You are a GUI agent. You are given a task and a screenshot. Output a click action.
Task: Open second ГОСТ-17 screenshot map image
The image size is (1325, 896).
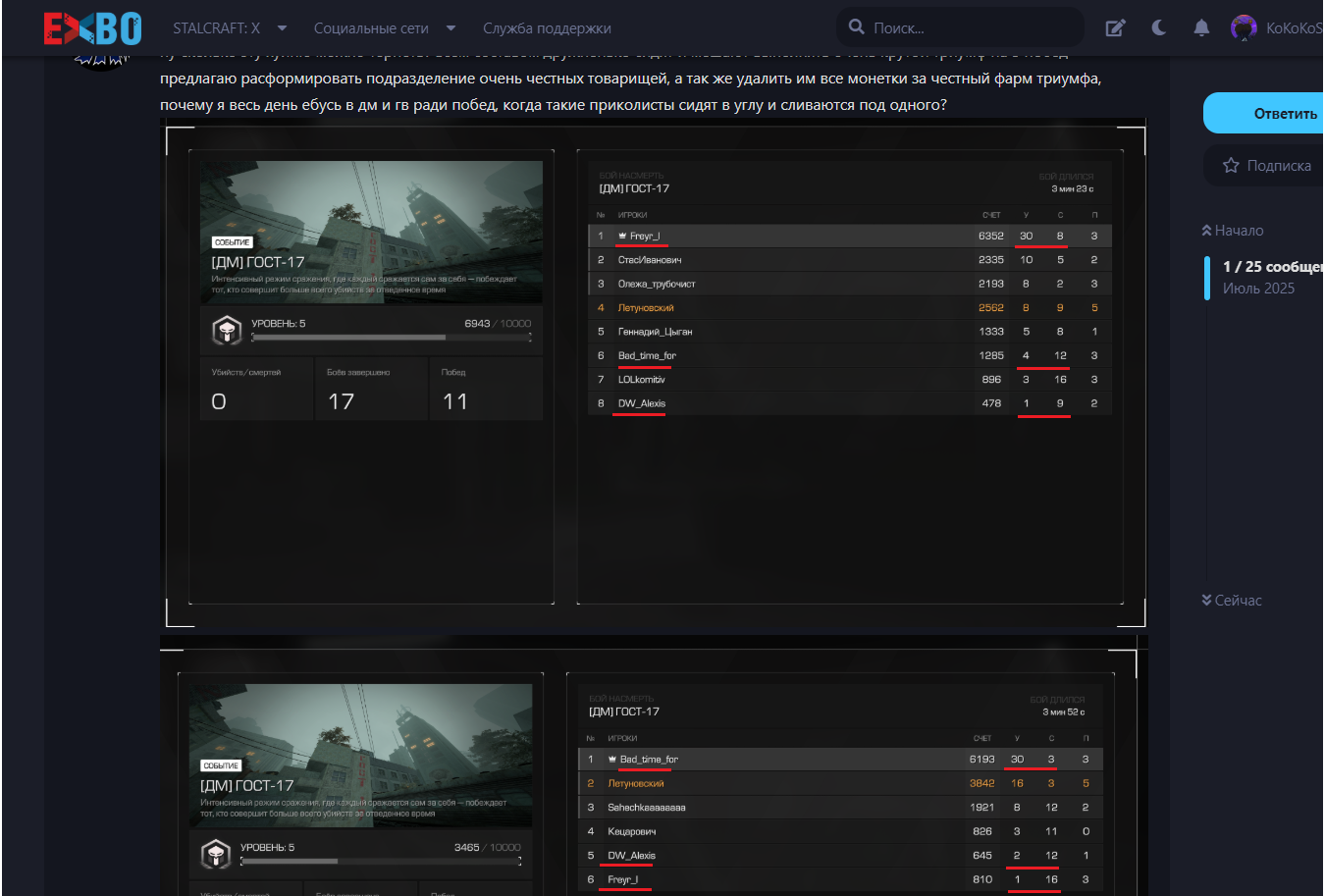coord(360,756)
